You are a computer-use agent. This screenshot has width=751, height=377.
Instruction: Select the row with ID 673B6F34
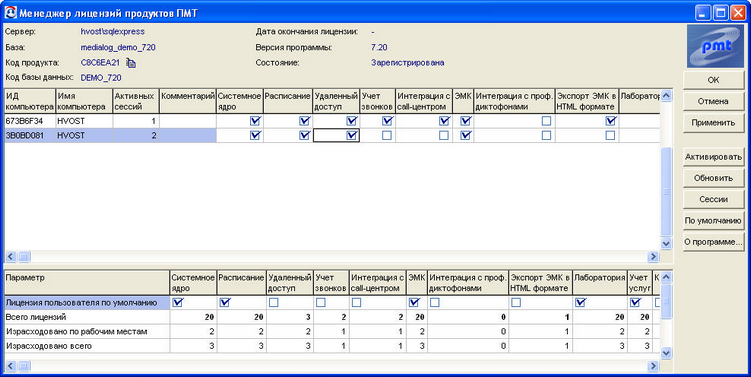(30, 121)
